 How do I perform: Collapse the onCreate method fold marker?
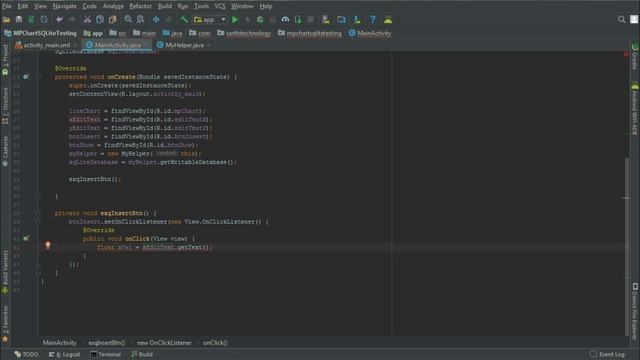pyautogui.click(x=38, y=77)
